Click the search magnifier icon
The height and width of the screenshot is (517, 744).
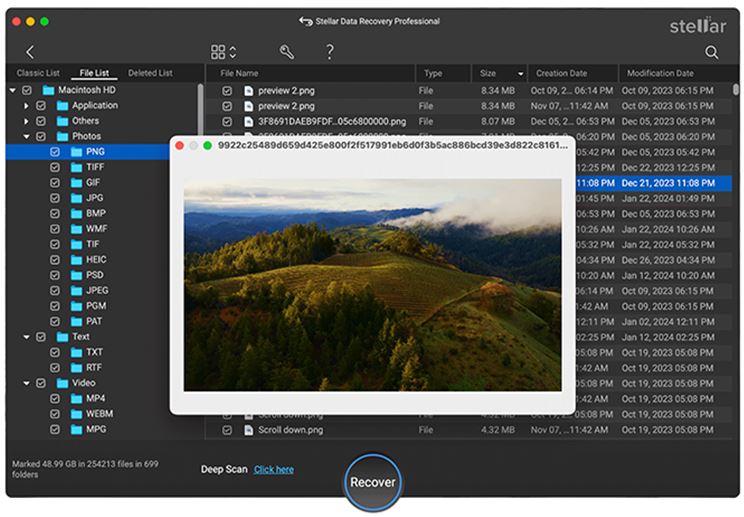[712, 52]
